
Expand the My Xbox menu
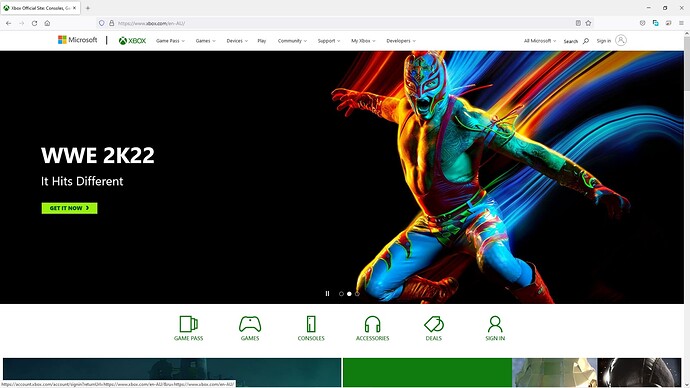pyautogui.click(x=363, y=41)
